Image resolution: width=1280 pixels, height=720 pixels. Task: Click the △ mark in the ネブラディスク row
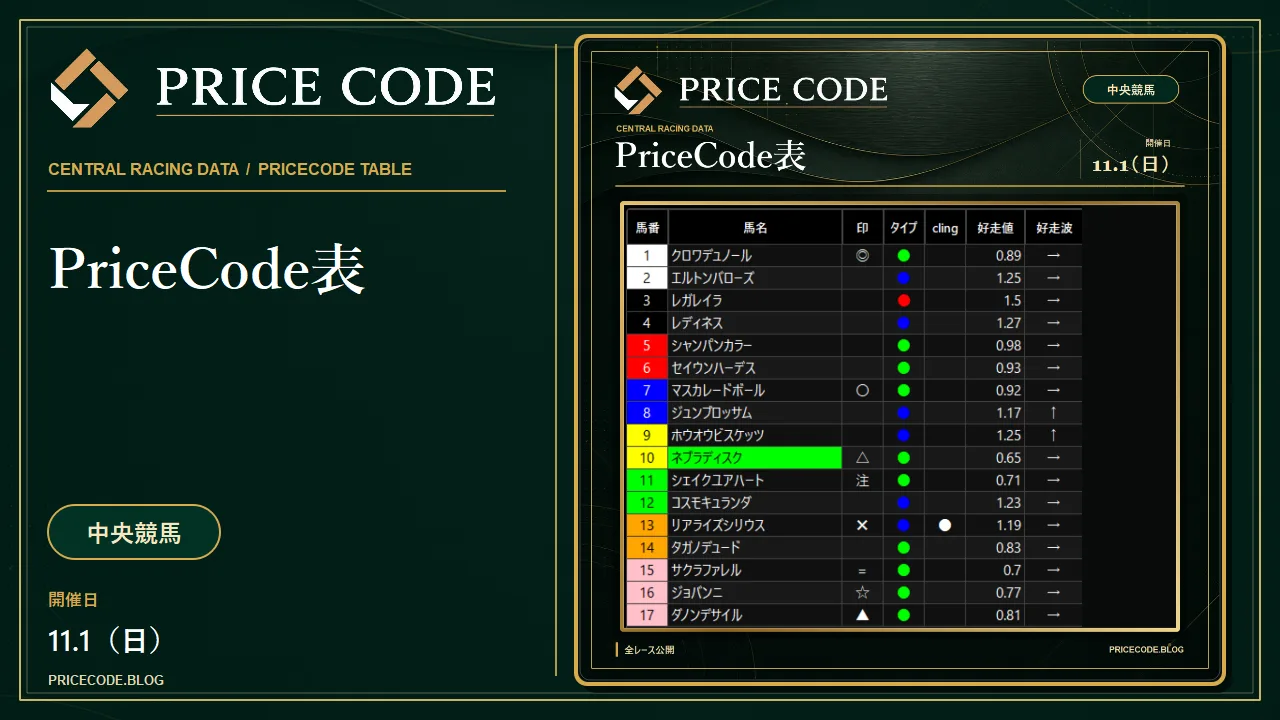pos(862,458)
